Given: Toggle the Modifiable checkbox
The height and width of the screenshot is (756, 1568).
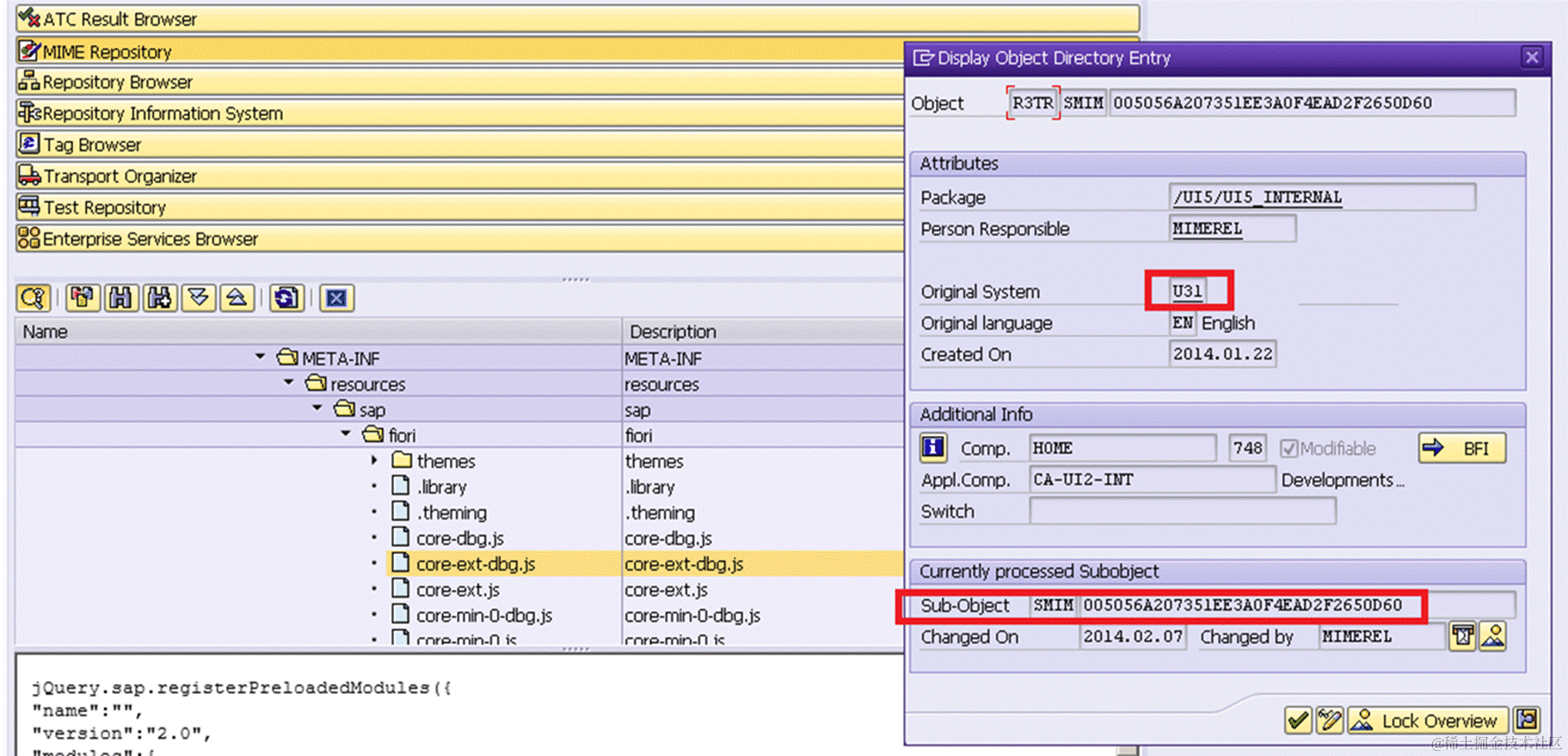Looking at the screenshot, I should click(1288, 448).
